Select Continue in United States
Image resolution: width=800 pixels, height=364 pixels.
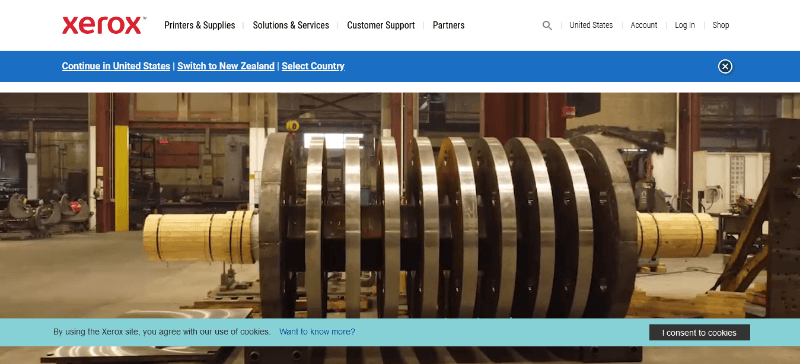tap(116, 66)
